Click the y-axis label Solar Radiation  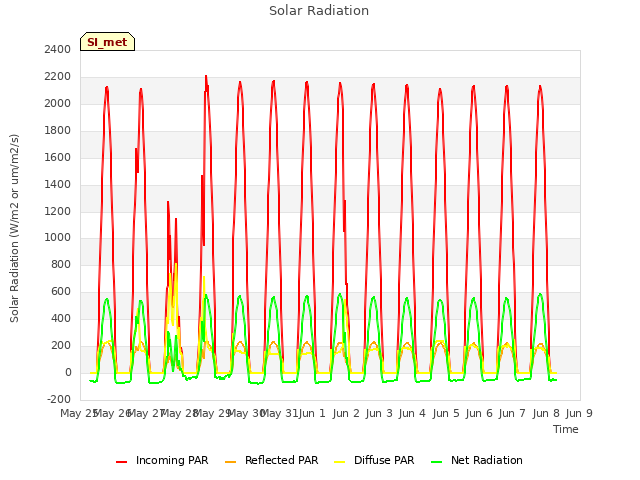[x=14, y=228]
